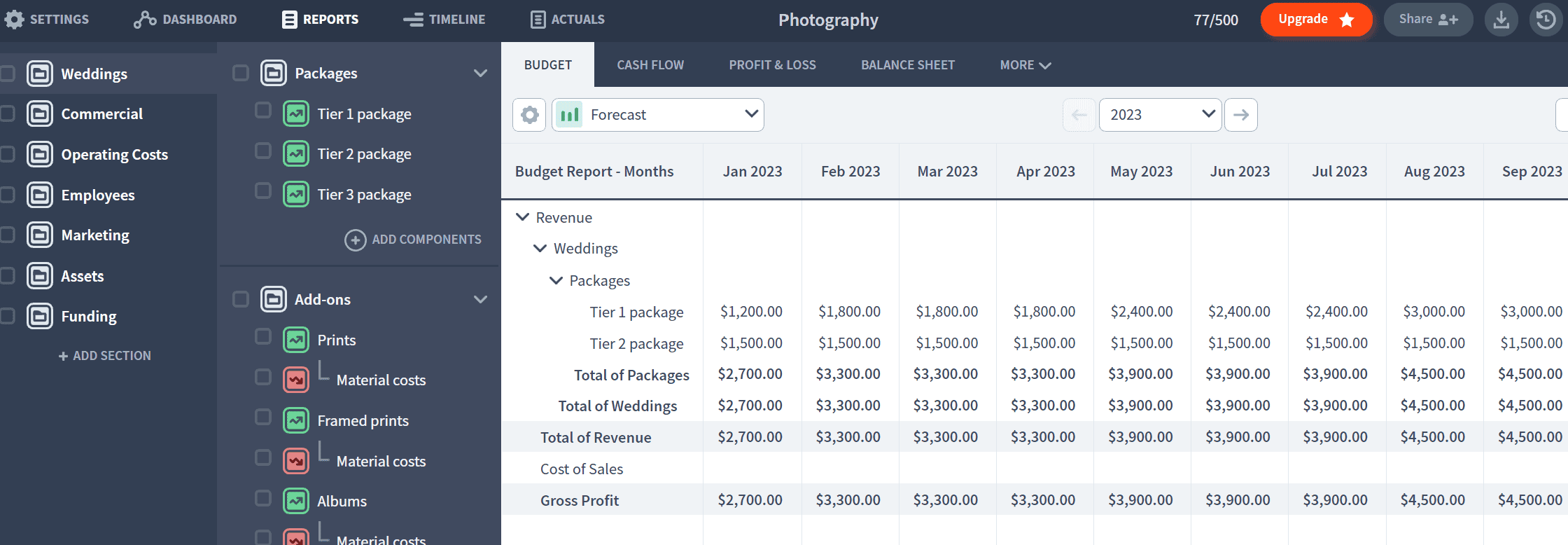Click the download icon button
The height and width of the screenshot is (545, 1568).
click(1501, 19)
